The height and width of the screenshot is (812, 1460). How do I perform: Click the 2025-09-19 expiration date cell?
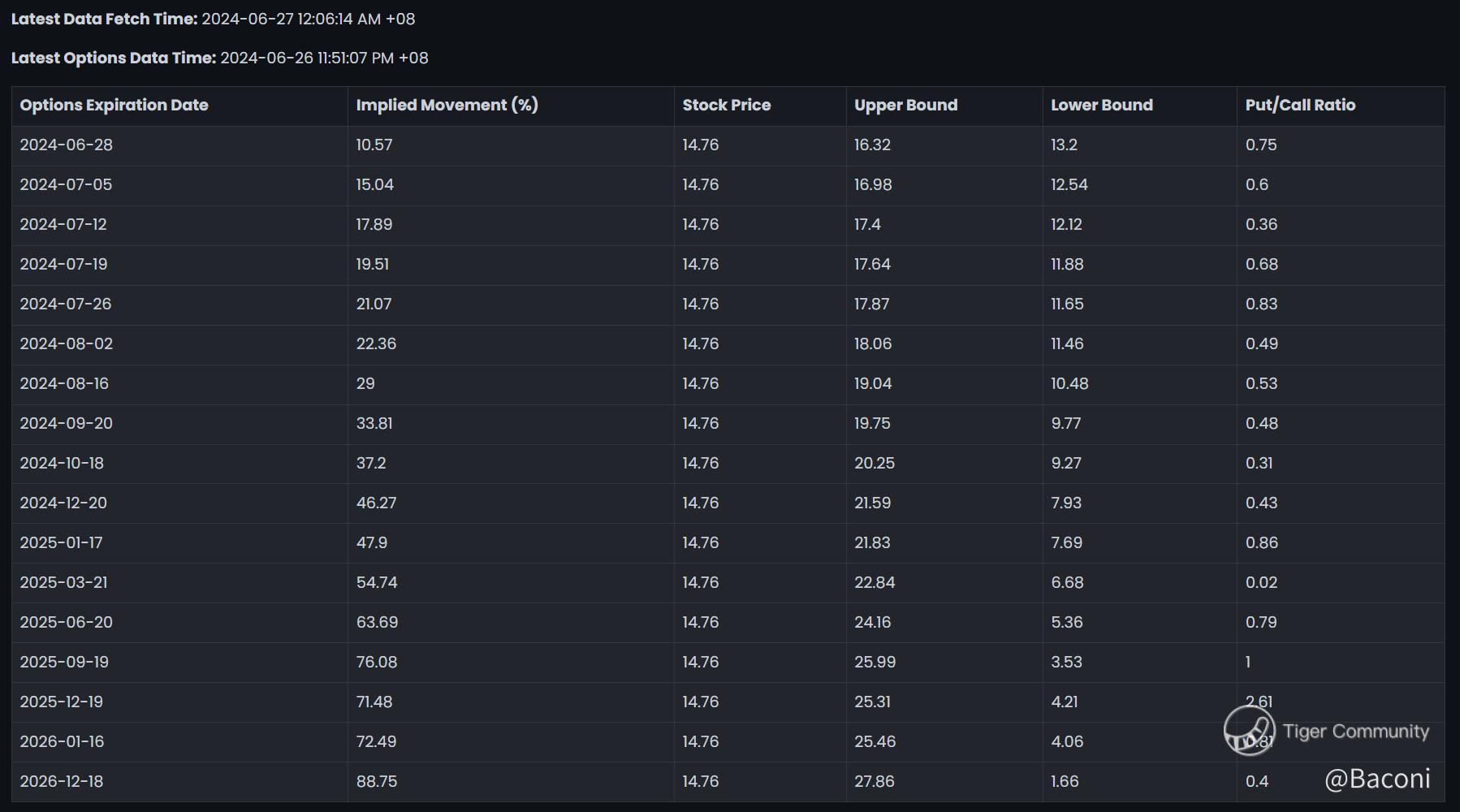pos(64,663)
